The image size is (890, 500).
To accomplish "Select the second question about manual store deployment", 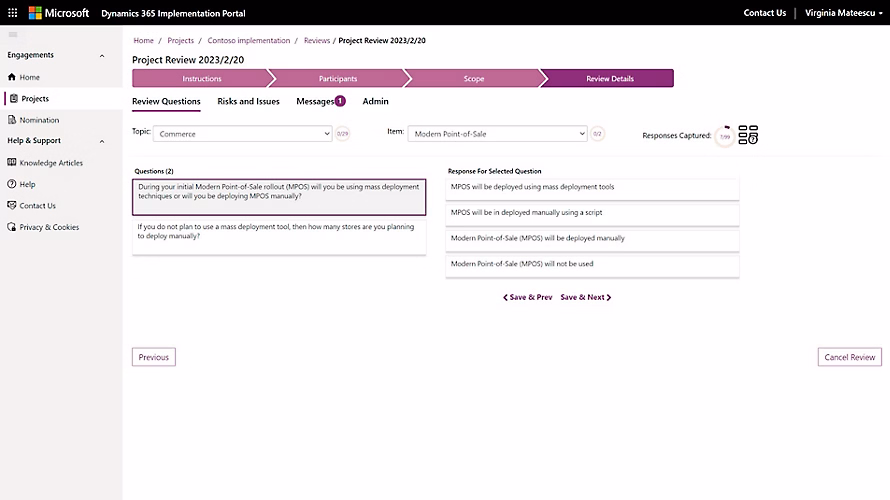I will [278, 232].
